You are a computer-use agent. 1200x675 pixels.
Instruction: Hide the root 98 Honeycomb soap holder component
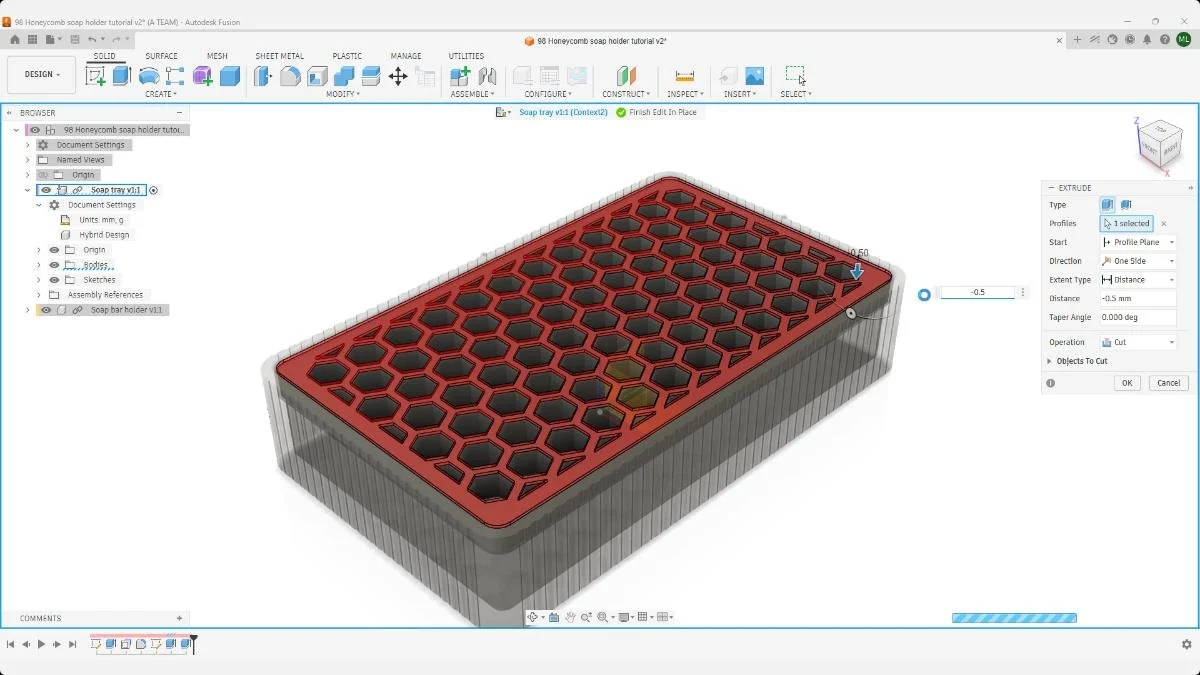click(35, 130)
